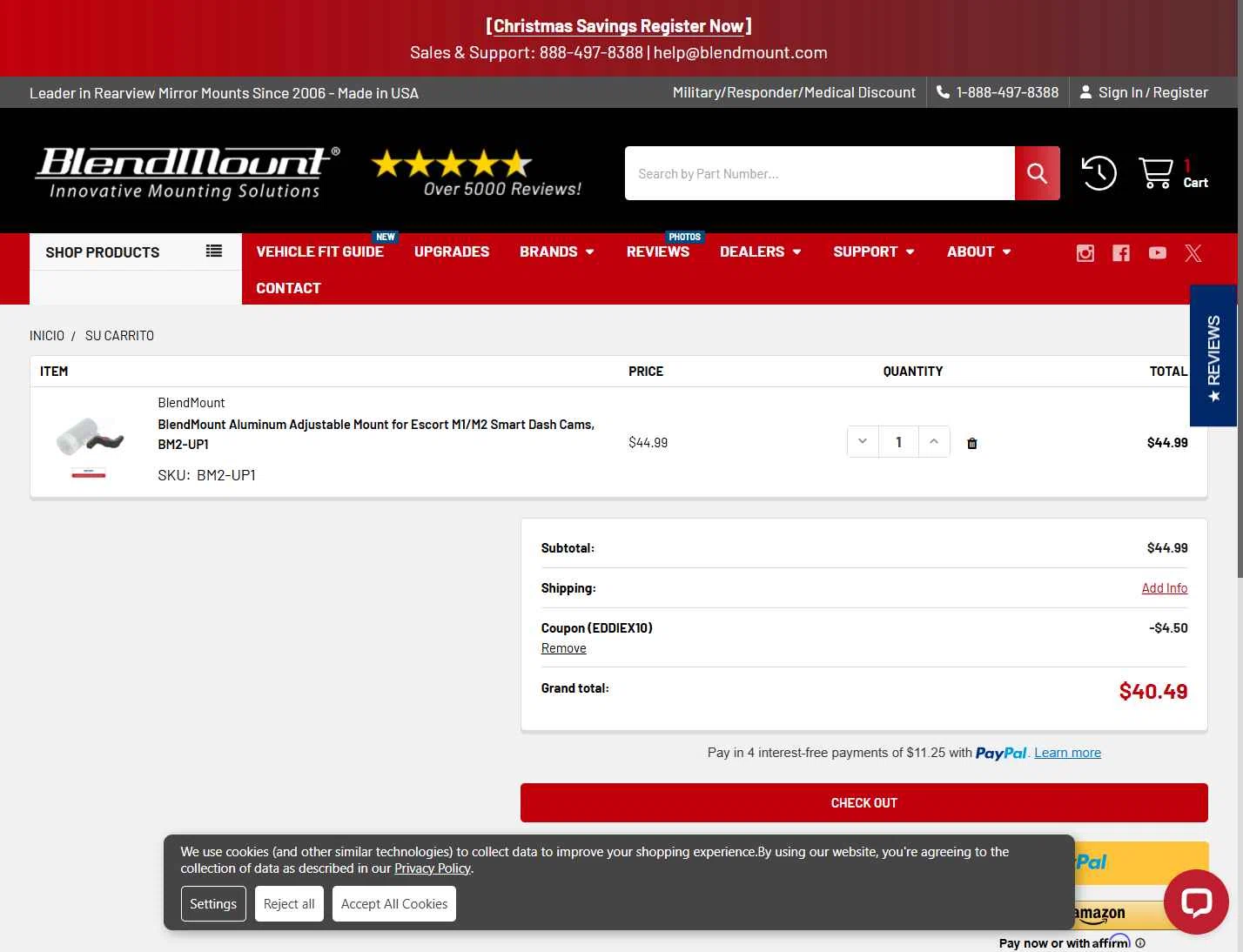The width and height of the screenshot is (1243, 952).
Task: Open the BlendMount Aluminum Adjustable Mount product link
Action: (x=376, y=434)
